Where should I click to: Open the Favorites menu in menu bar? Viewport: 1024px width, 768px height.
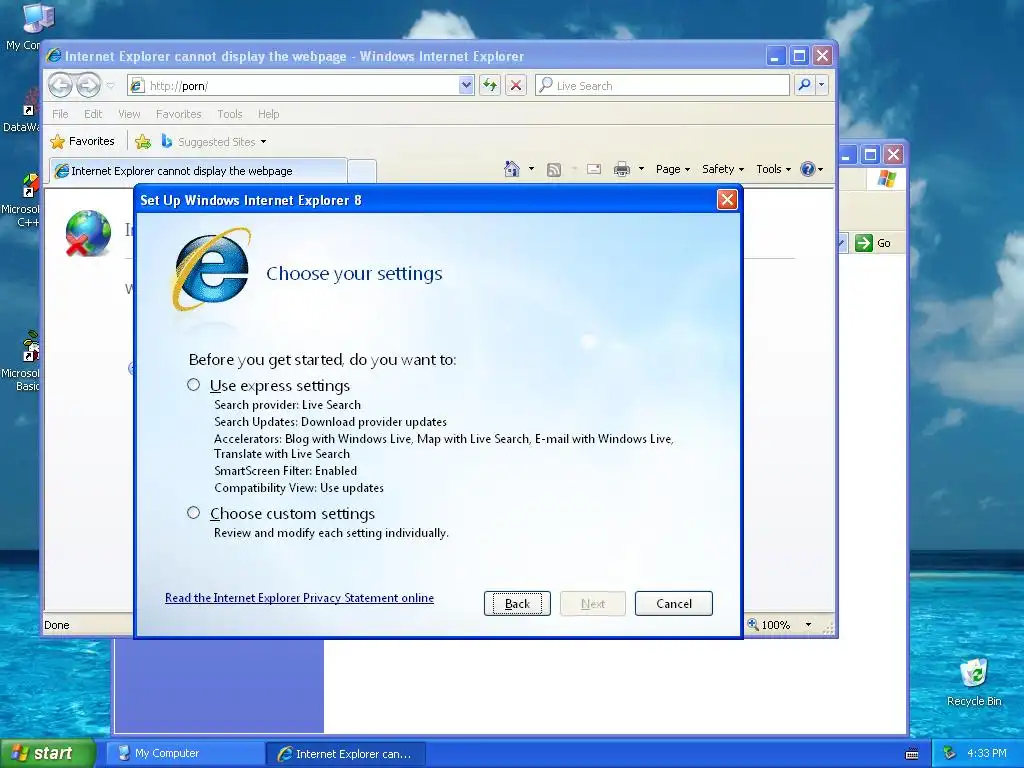point(178,114)
